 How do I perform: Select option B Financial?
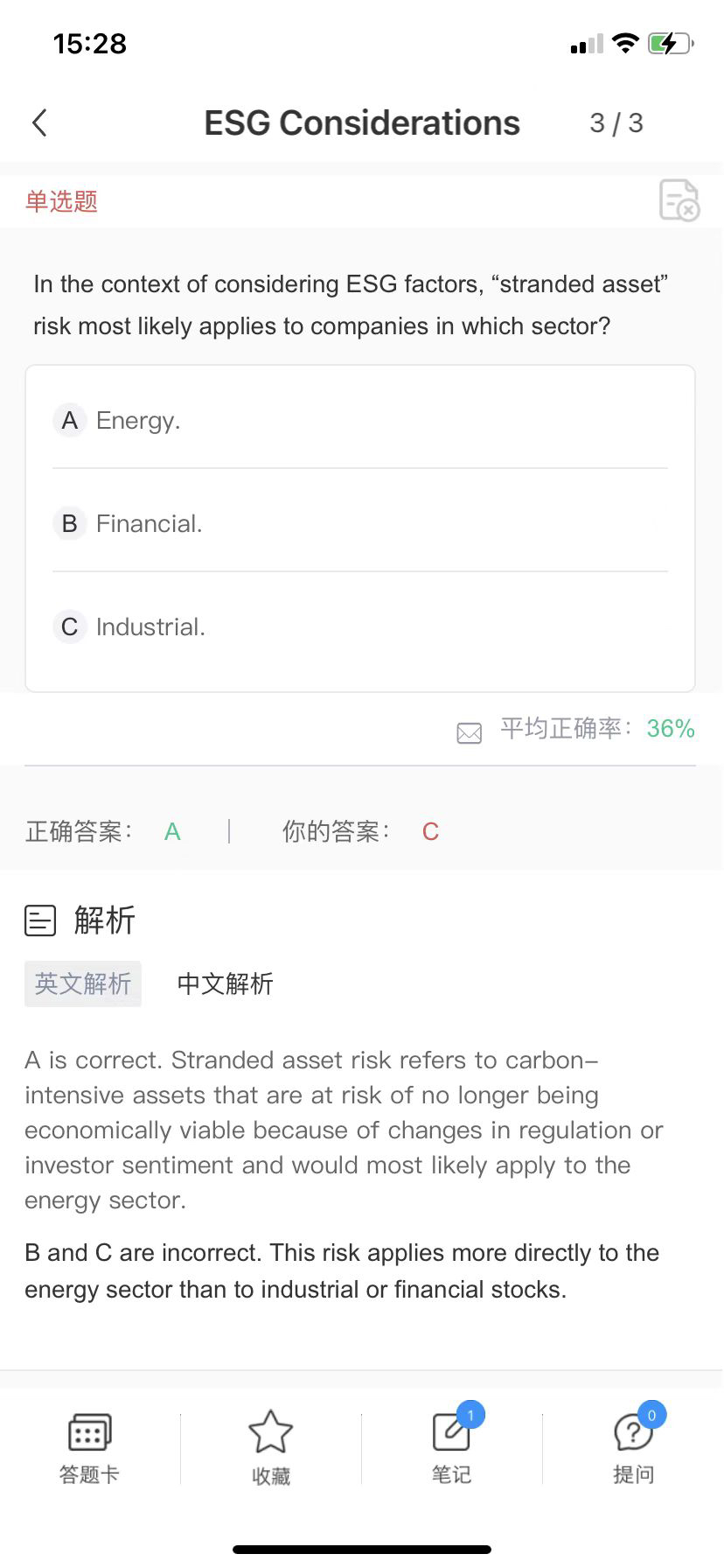click(149, 524)
